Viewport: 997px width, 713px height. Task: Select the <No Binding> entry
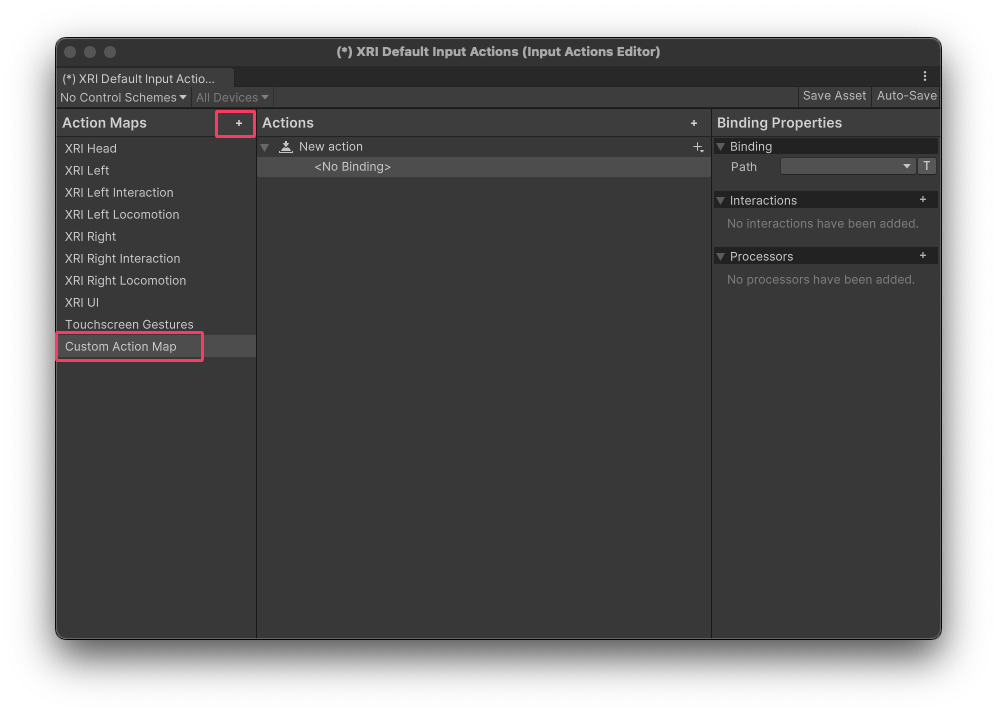[x=484, y=167]
